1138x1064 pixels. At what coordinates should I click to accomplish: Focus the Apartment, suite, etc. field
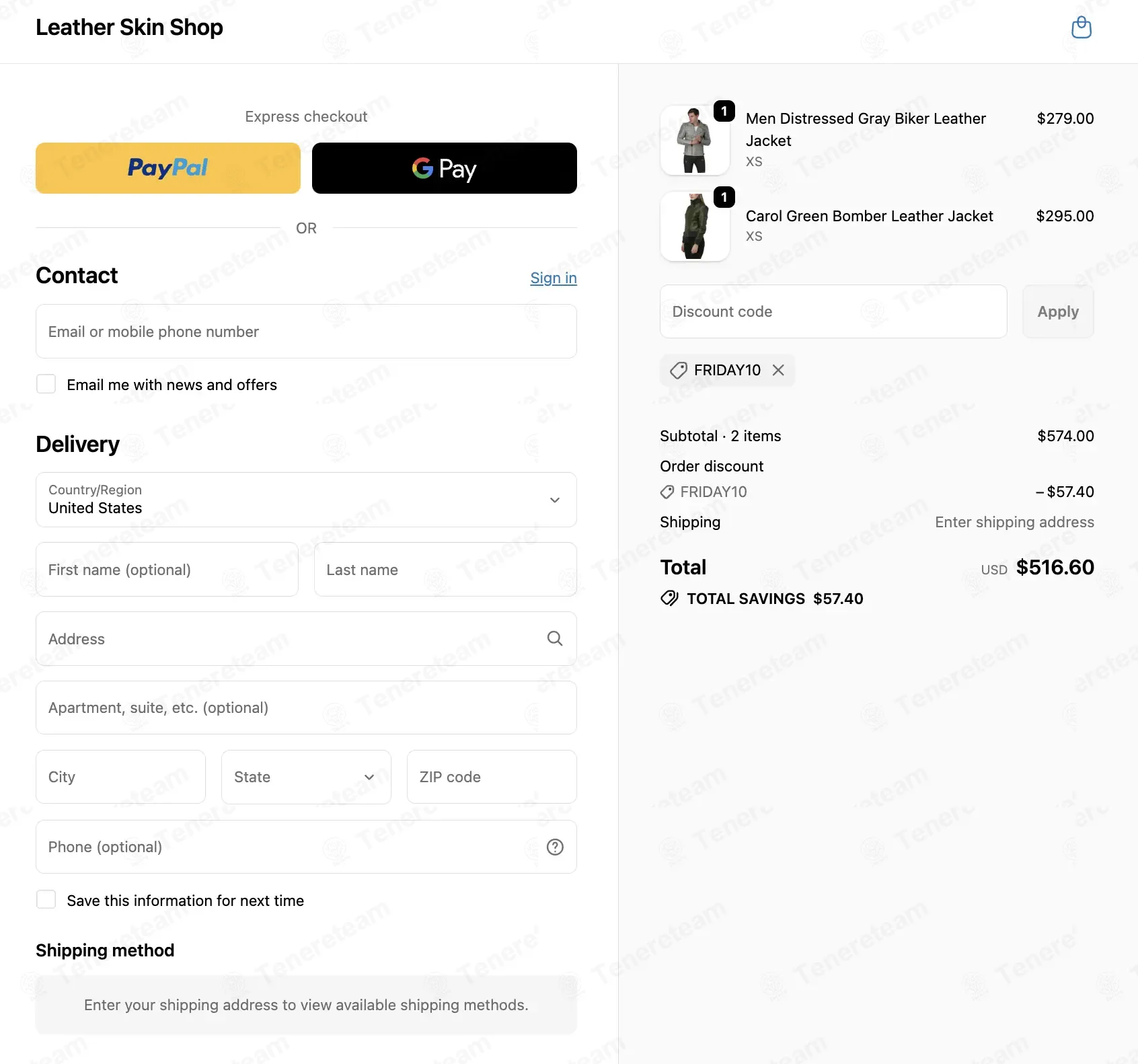click(306, 708)
